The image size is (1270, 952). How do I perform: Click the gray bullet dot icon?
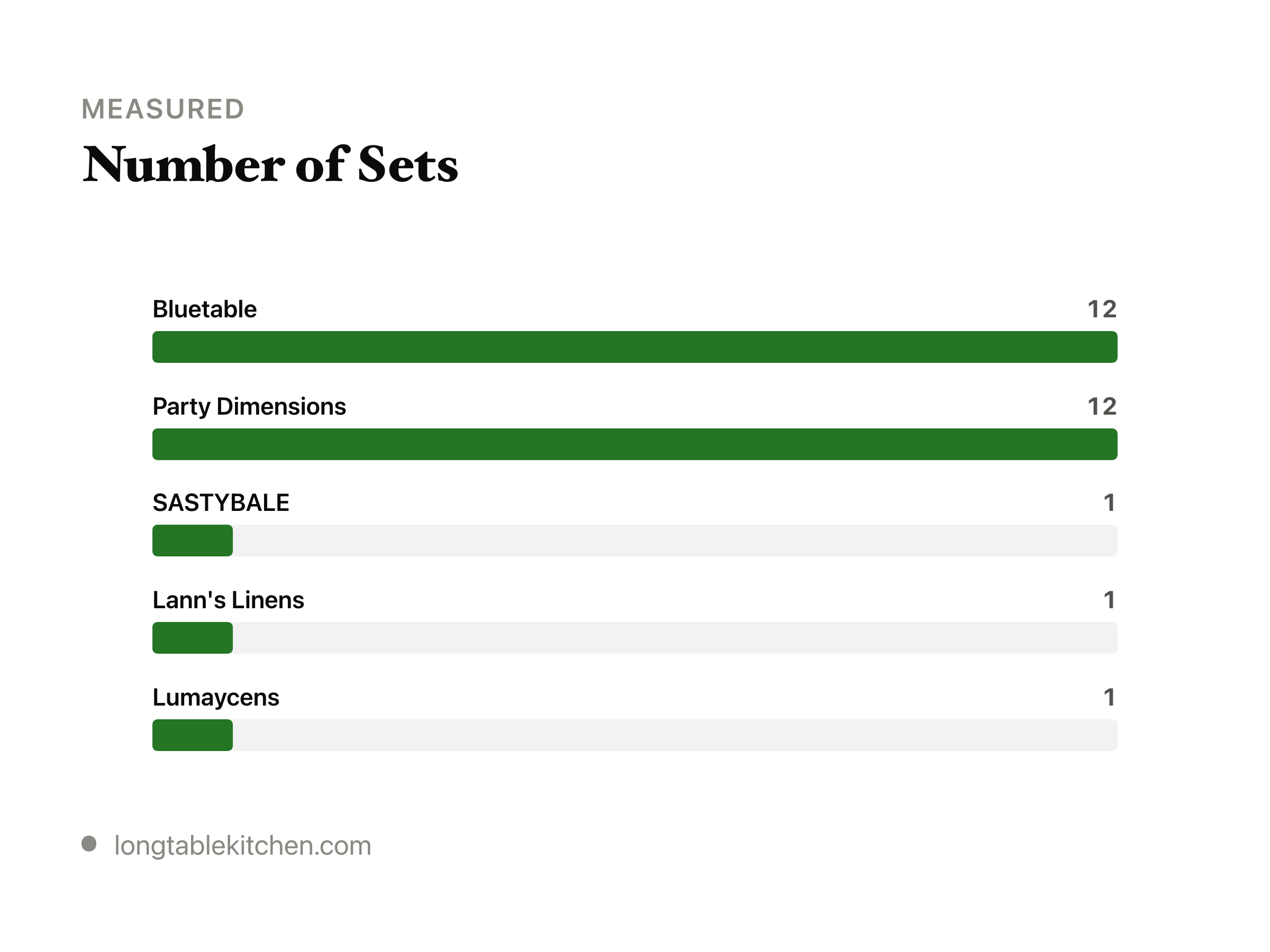89,844
